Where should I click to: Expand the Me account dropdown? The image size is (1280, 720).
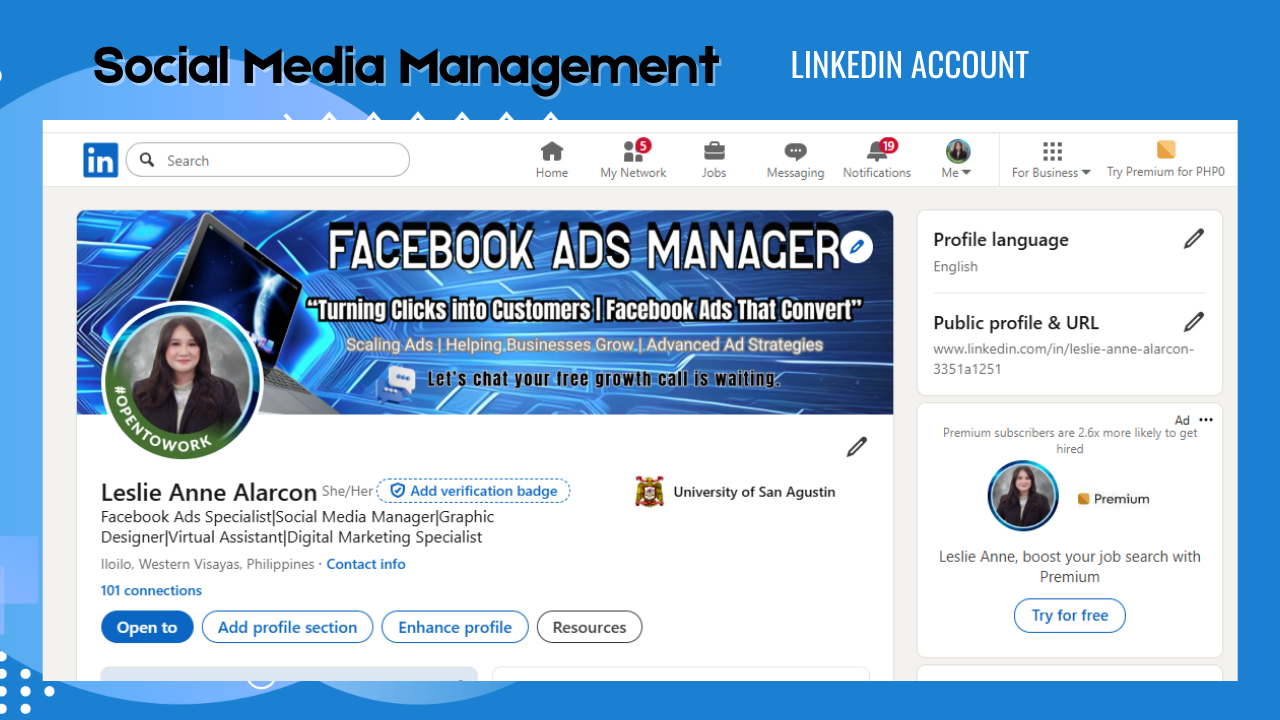957,160
